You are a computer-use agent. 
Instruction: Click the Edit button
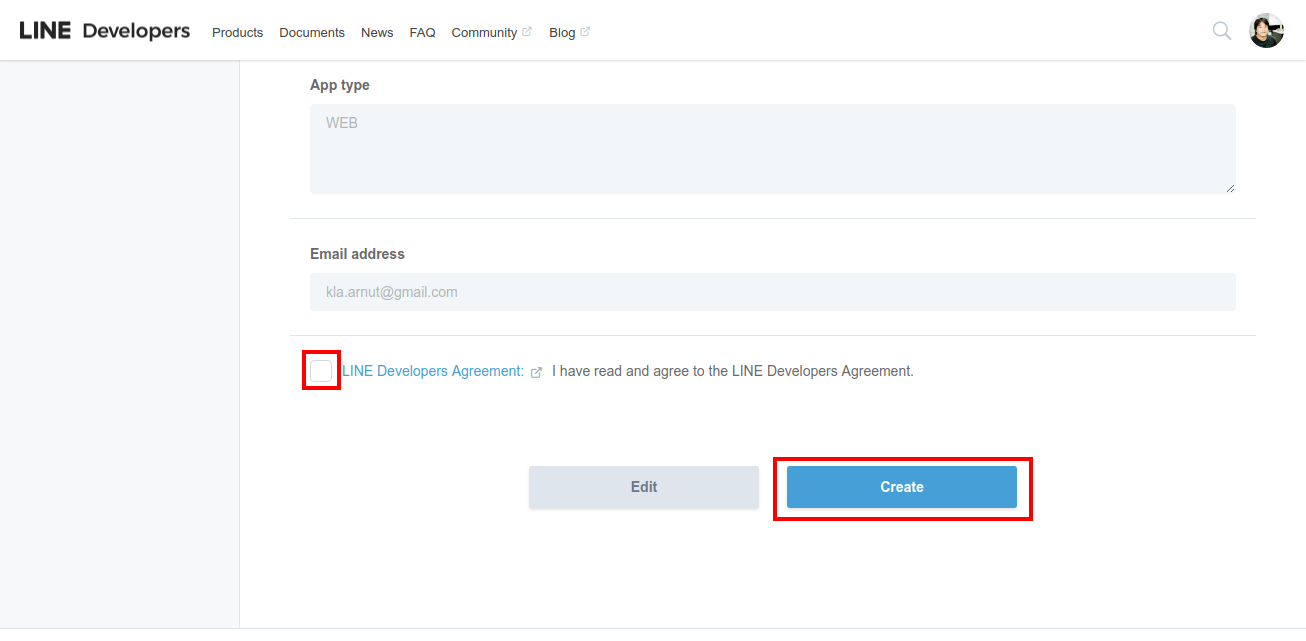644,487
